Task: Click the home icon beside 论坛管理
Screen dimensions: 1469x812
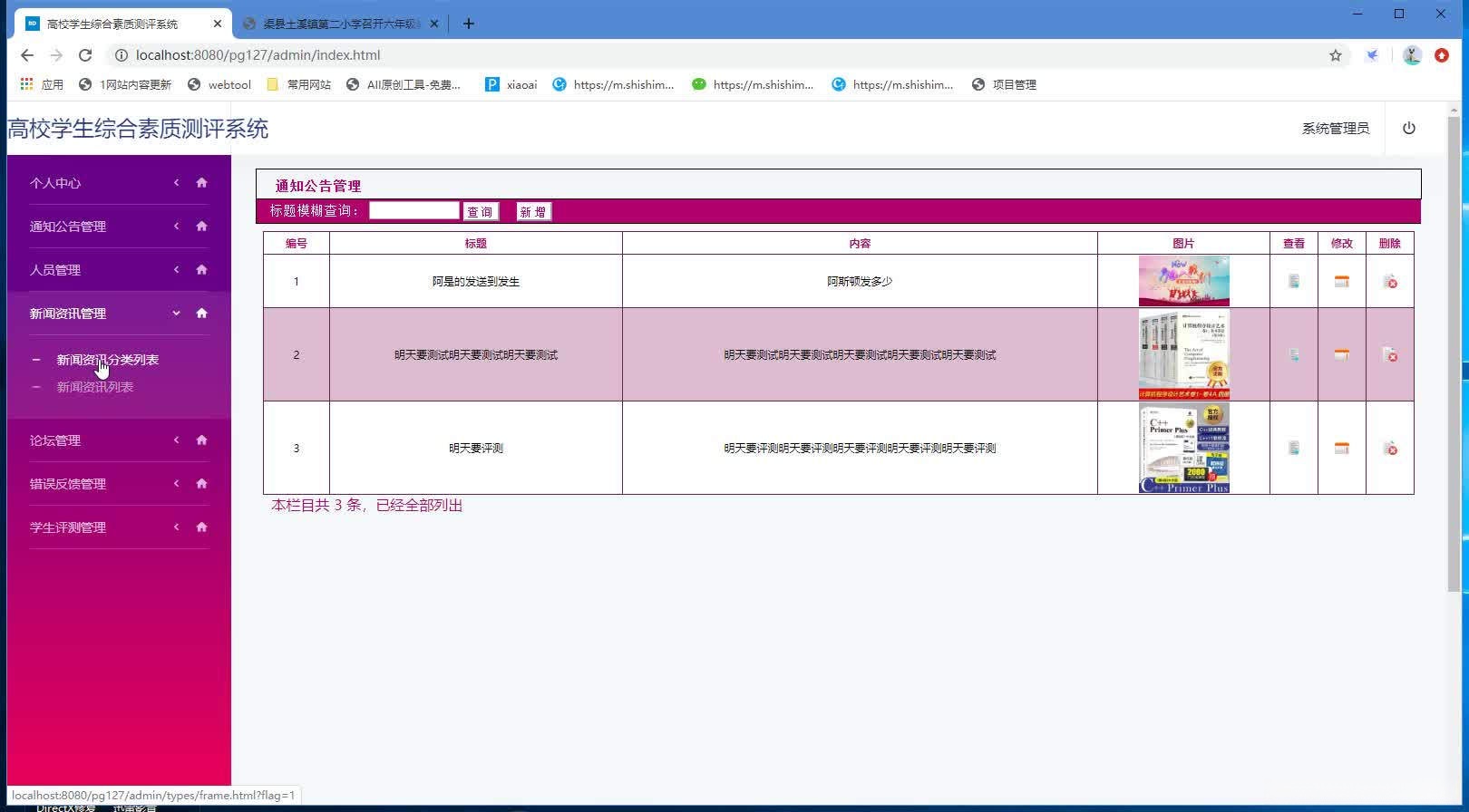Action: click(x=201, y=440)
